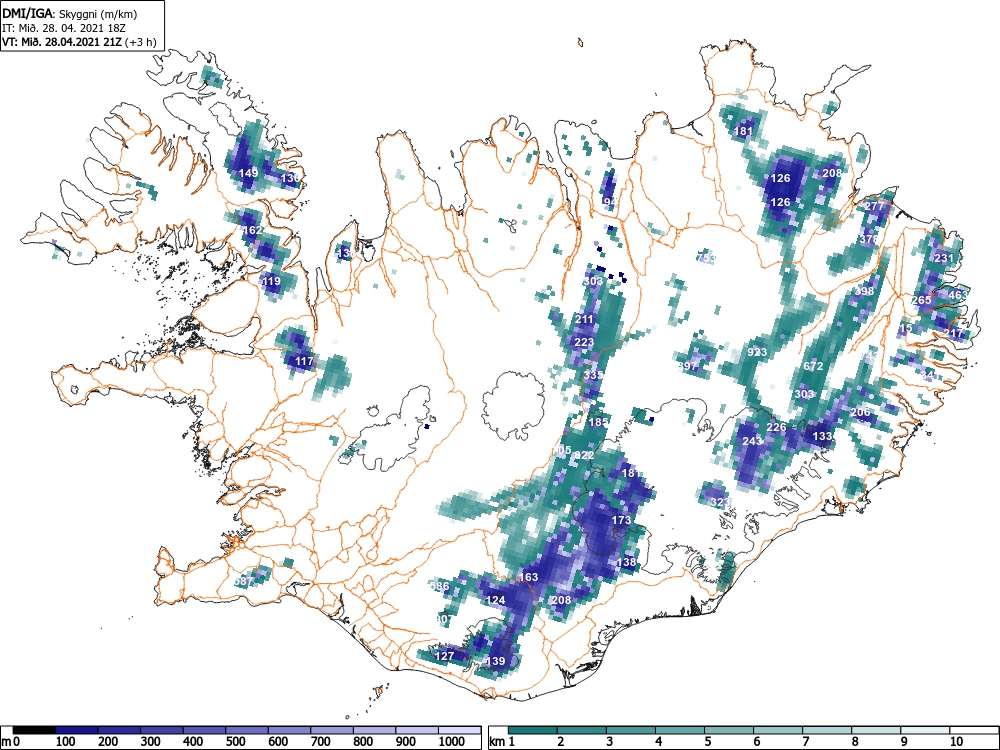Click the visibility value '231' in the east
This screenshot has height=750, width=1000.
point(943,258)
